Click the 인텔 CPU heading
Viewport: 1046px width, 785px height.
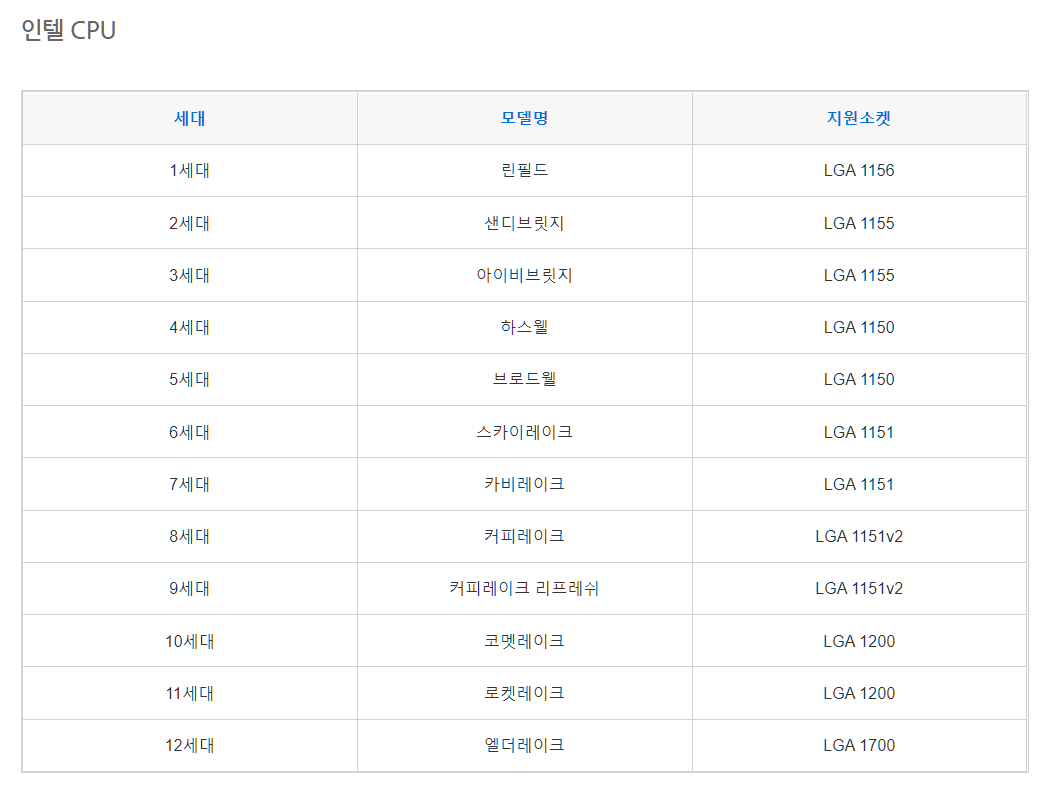69,30
